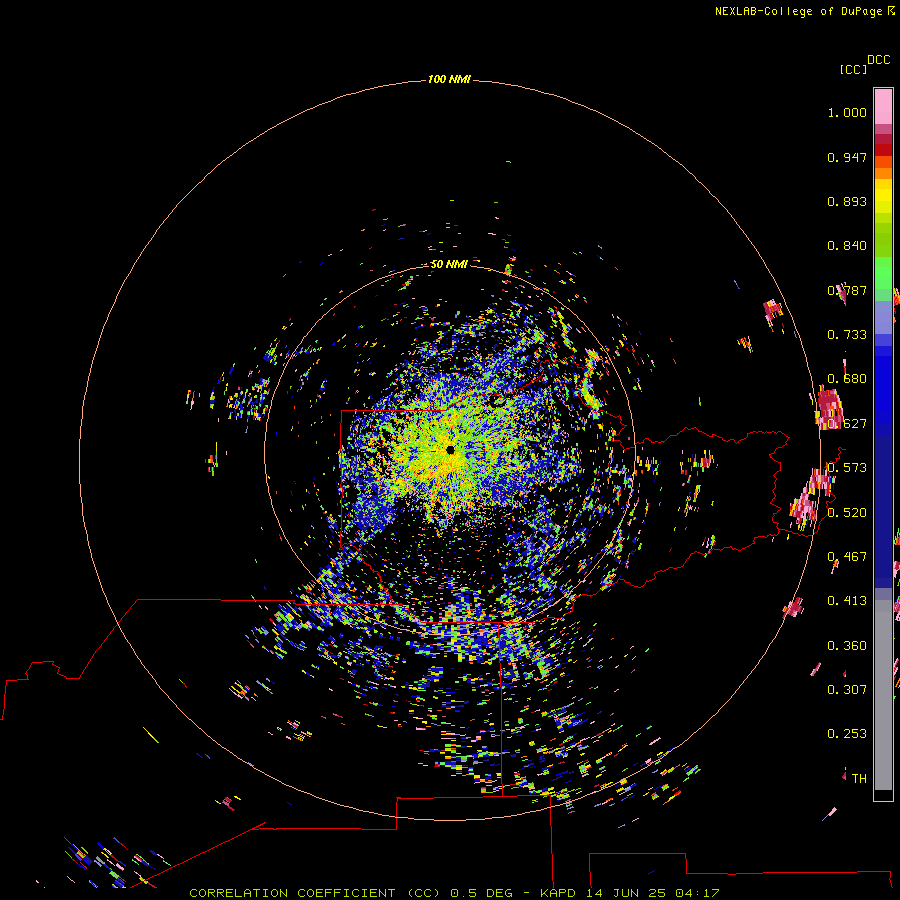
Task: Select the 0.893 legend value
Action: pyautogui.click(x=847, y=201)
